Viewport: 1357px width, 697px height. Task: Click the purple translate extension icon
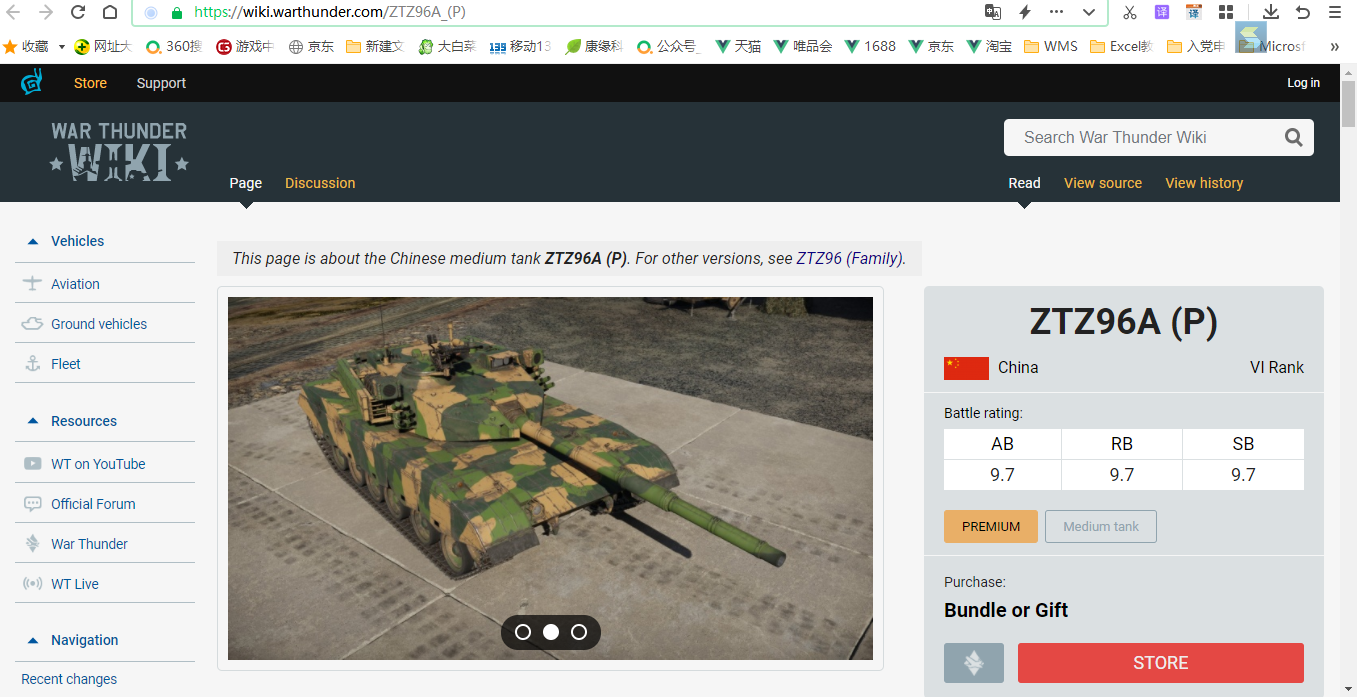click(x=1162, y=12)
